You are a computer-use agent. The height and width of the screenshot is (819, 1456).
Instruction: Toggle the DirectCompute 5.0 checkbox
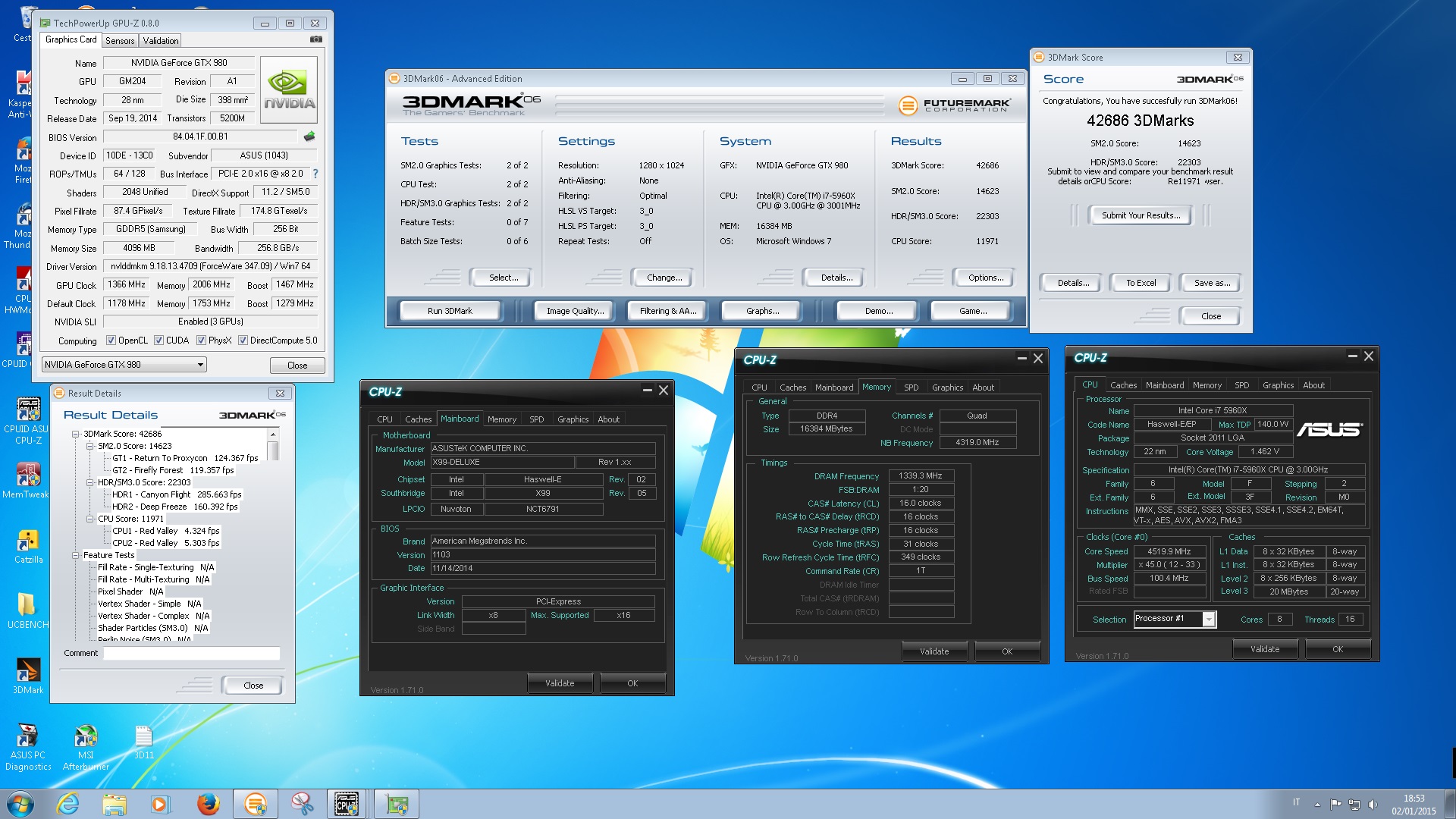click(x=243, y=340)
